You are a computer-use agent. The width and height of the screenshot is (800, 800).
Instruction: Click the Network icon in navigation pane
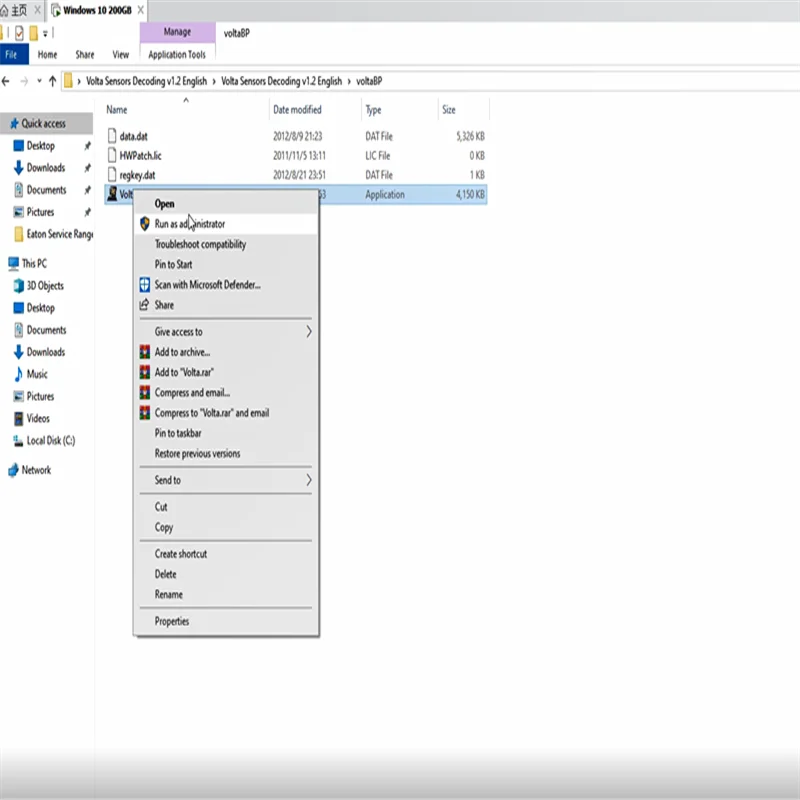pyautogui.click(x=13, y=470)
